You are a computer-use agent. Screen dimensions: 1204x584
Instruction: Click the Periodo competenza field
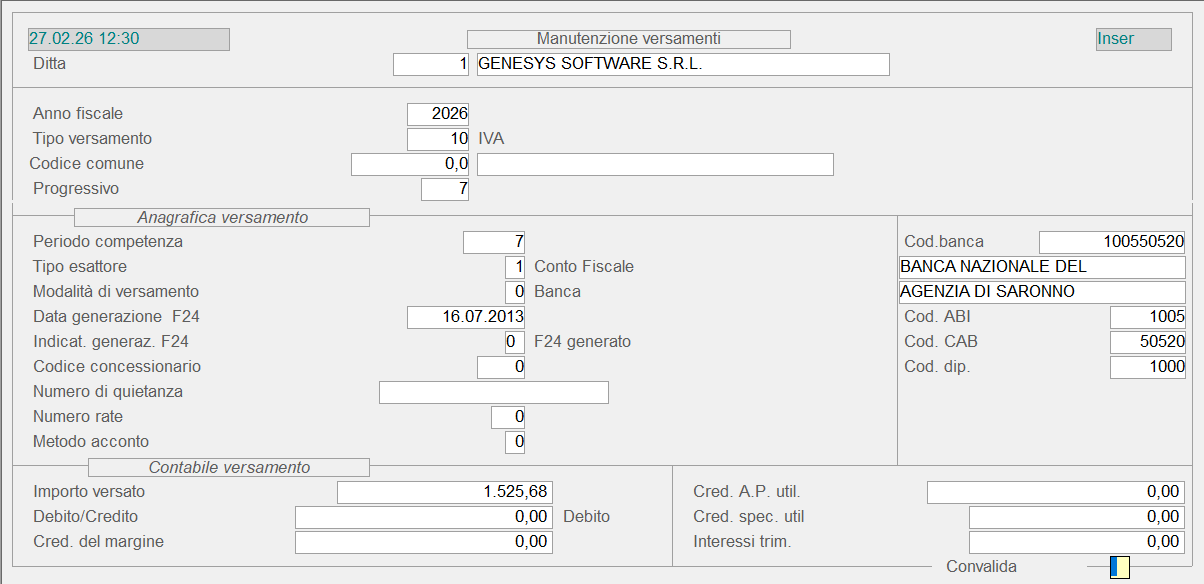(494, 242)
